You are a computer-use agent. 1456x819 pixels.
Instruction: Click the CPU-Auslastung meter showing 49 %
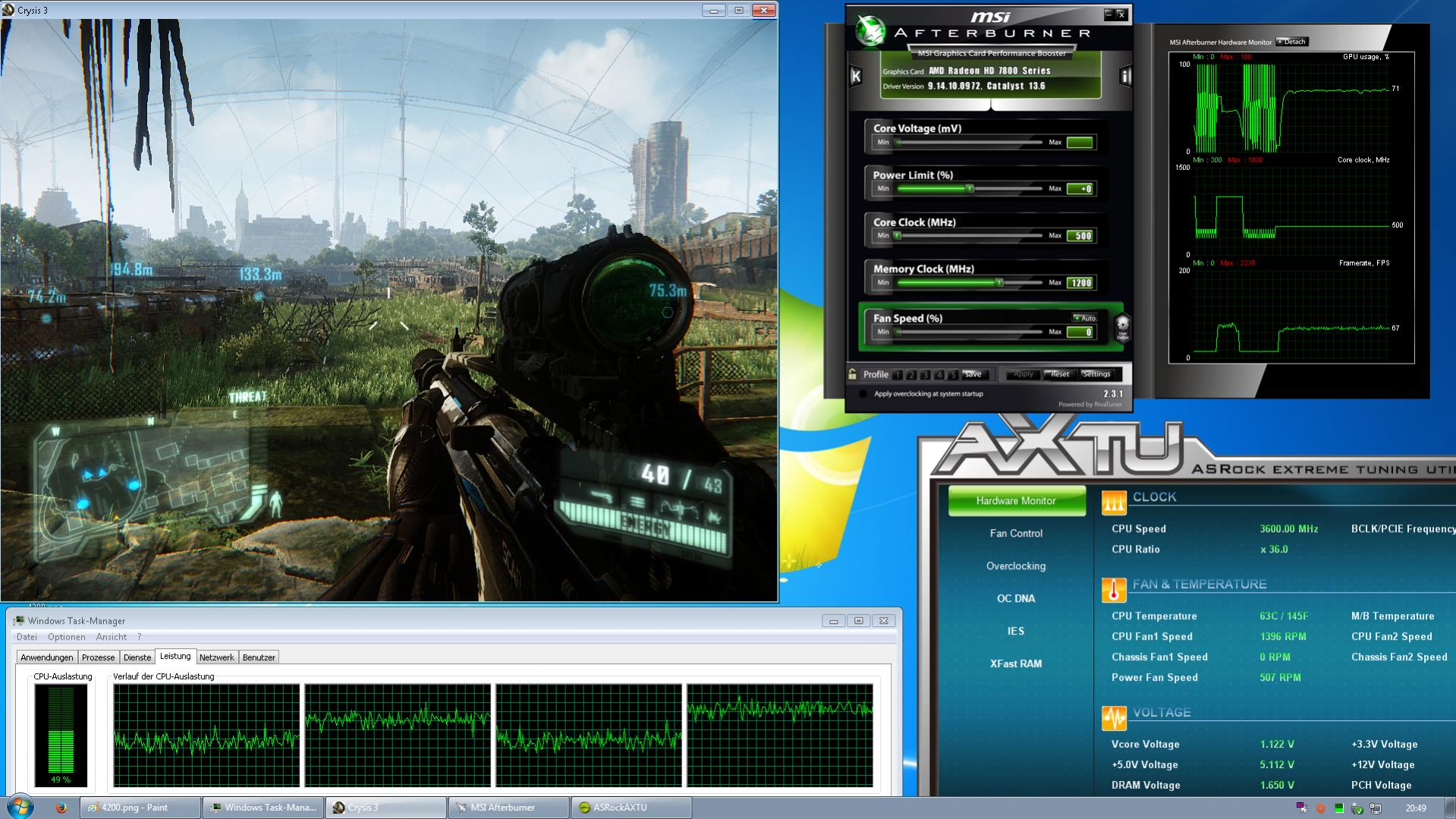tap(61, 735)
